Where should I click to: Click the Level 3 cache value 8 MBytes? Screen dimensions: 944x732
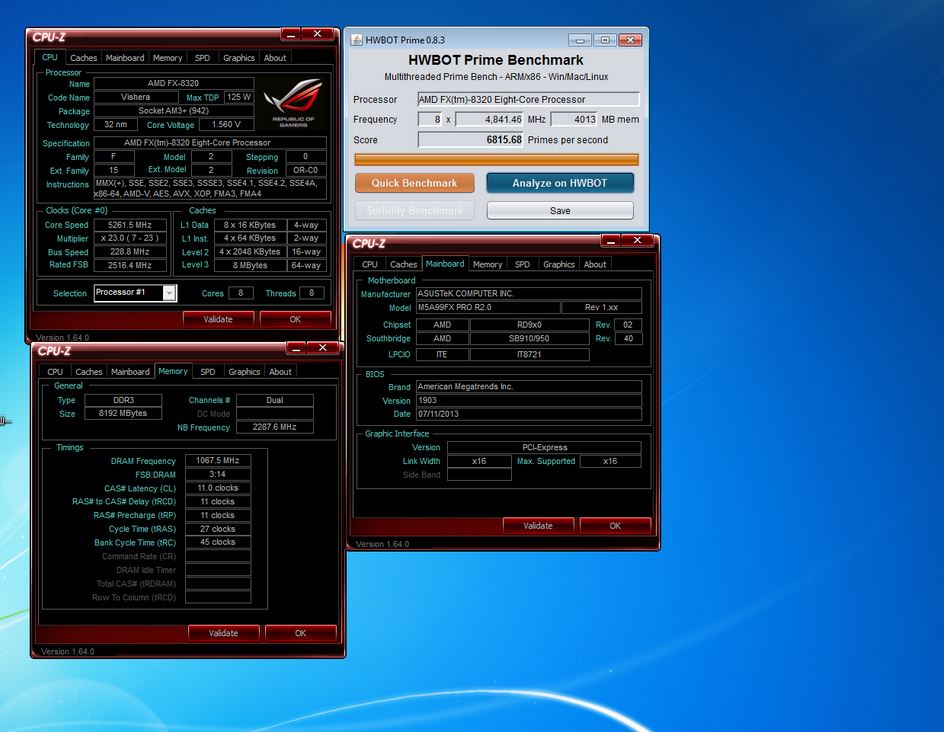tap(250, 265)
